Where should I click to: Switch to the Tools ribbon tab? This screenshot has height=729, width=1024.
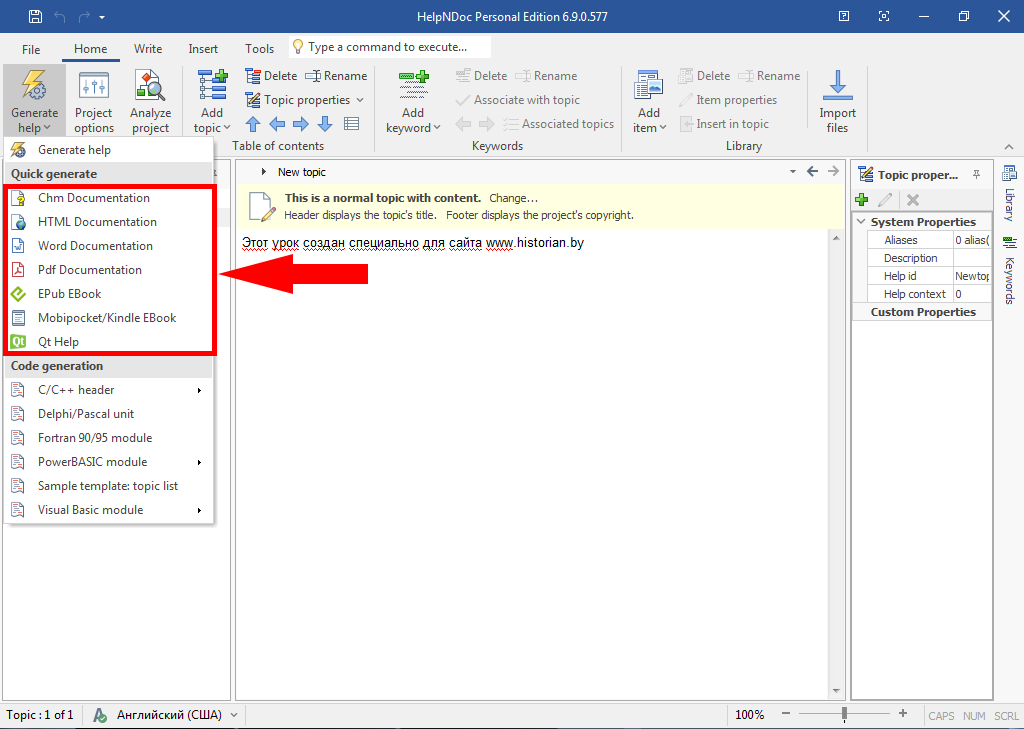pos(259,49)
